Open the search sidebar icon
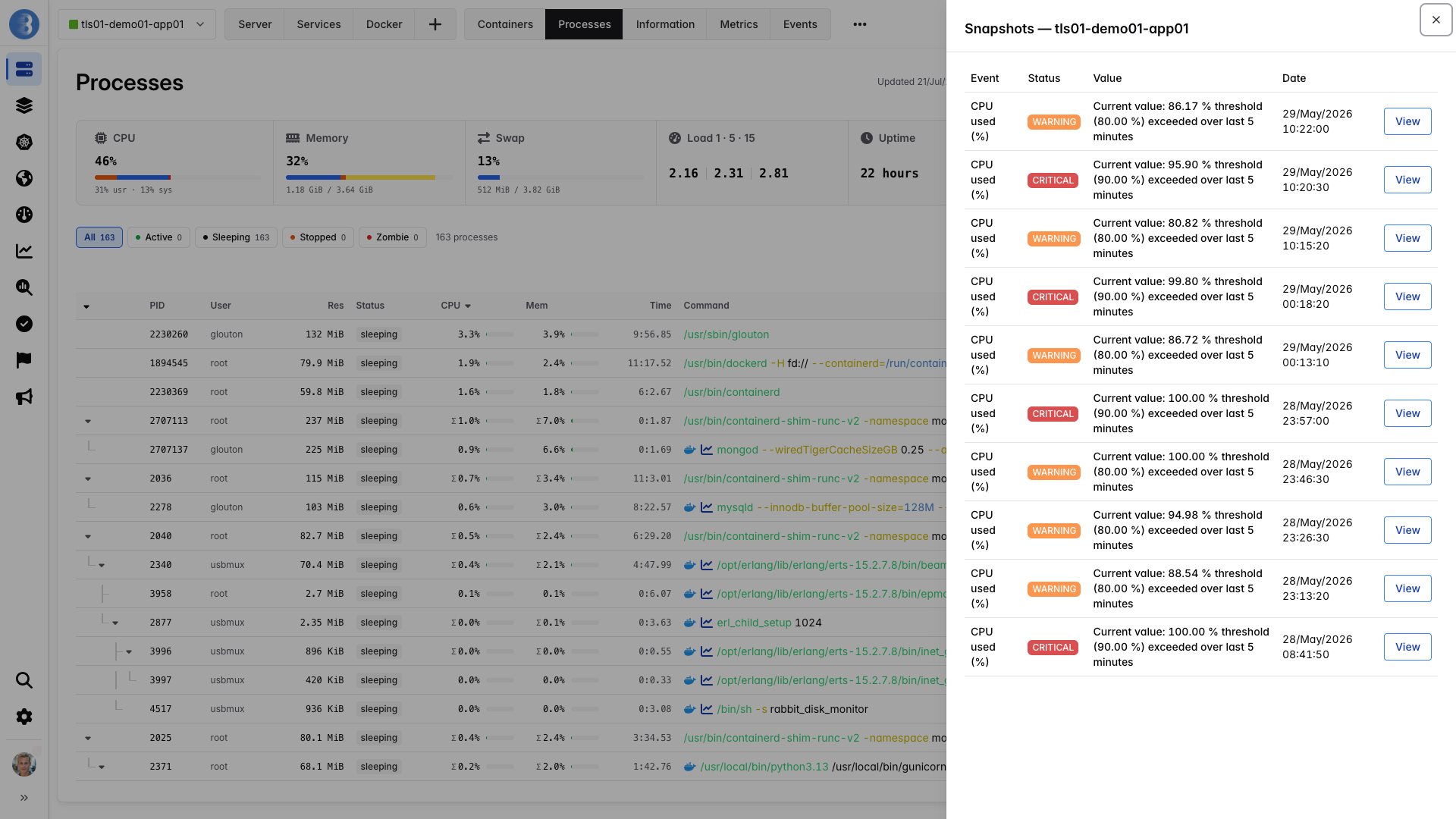The width and height of the screenshot is (1456, 819). (24, 680)
